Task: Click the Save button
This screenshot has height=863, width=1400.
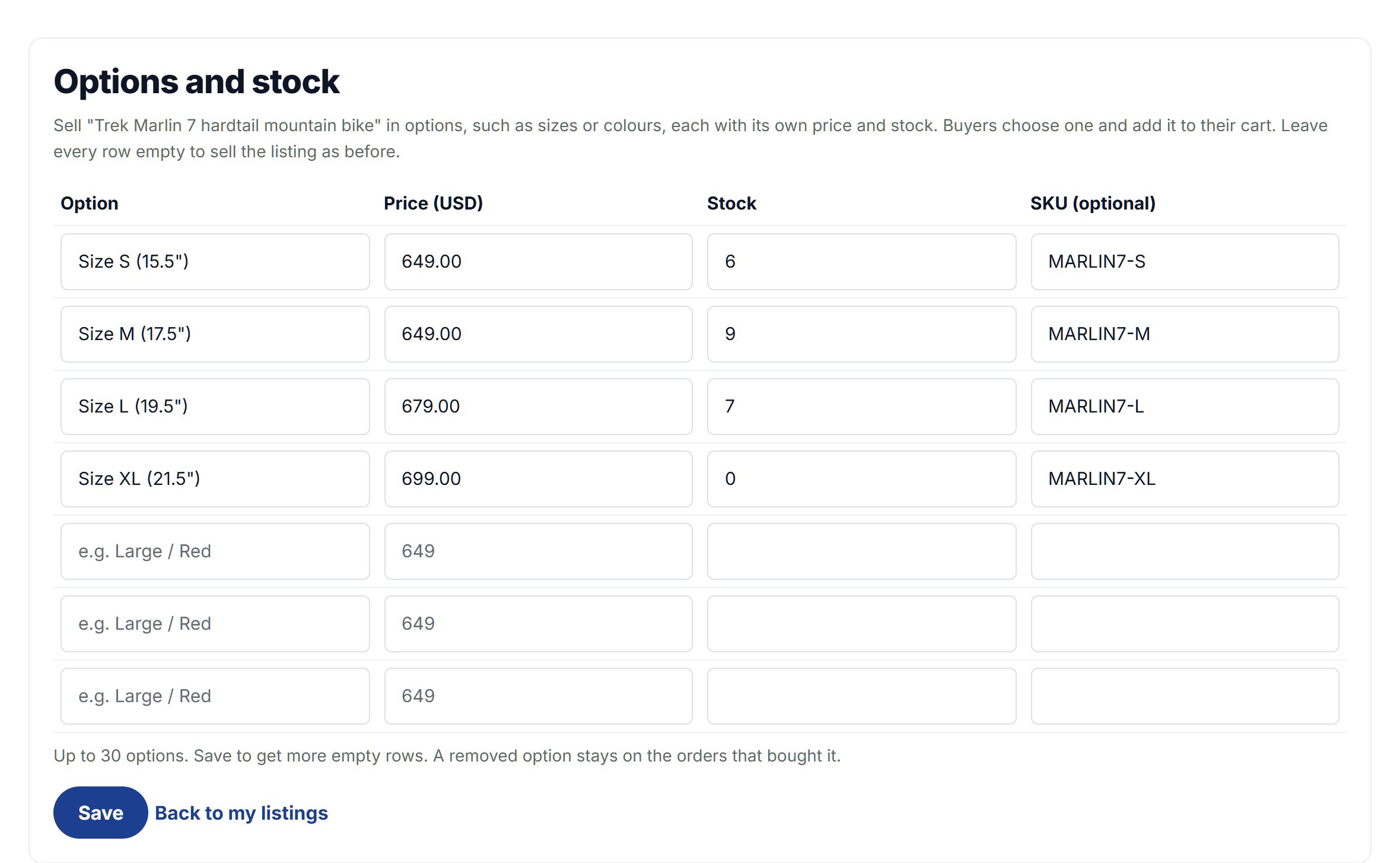Action: 100,813
